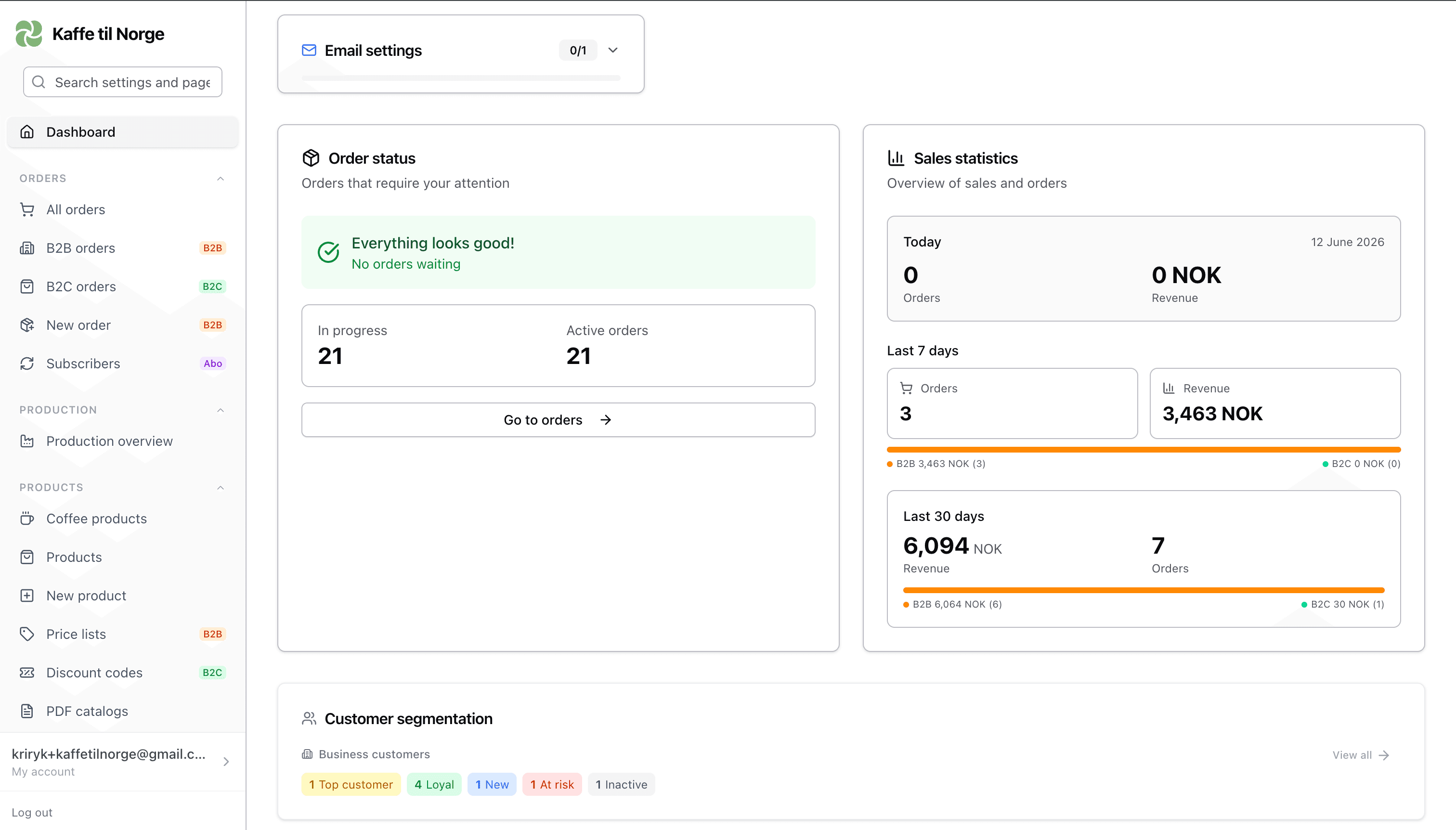Image resolution: width=1456 pixels, height=830 pixels.
Task: Click the green checkmark circle icon
Action: tap(328, 252)
